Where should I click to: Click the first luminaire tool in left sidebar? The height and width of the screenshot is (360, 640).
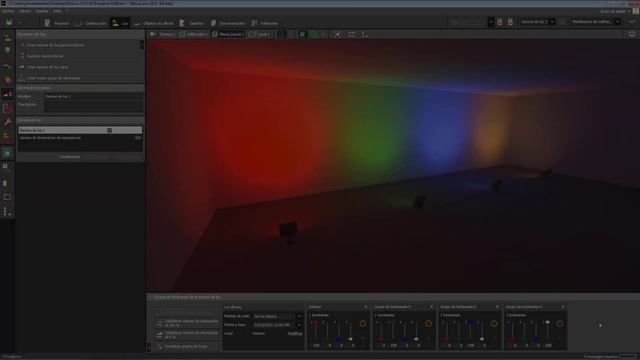coord(7,38)
